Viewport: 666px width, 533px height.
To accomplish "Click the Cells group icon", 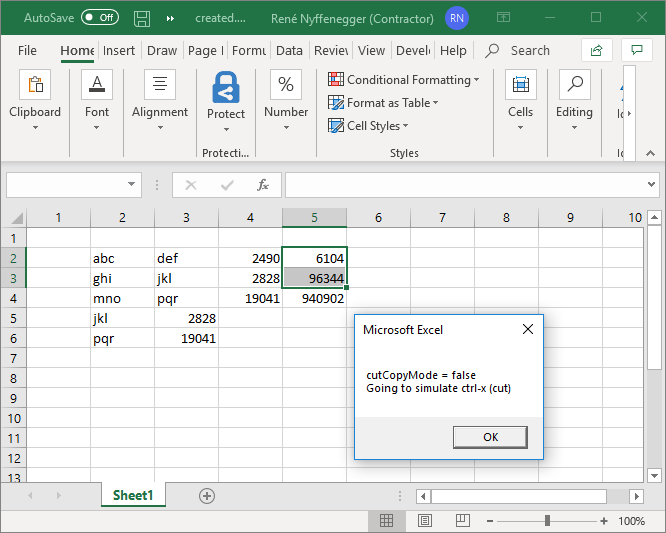I will tap(520, 86).
